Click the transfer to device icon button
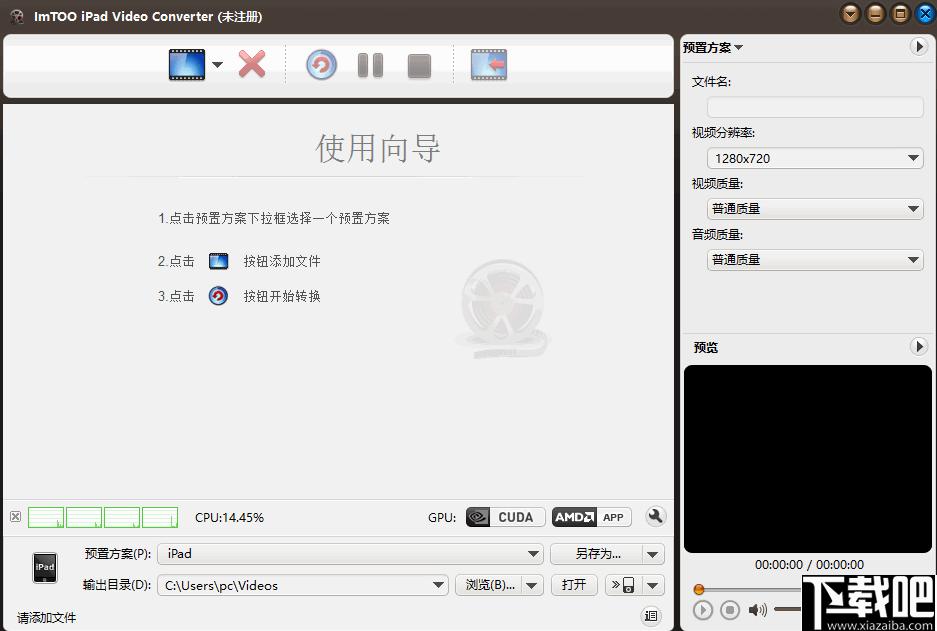 (623, 585)
